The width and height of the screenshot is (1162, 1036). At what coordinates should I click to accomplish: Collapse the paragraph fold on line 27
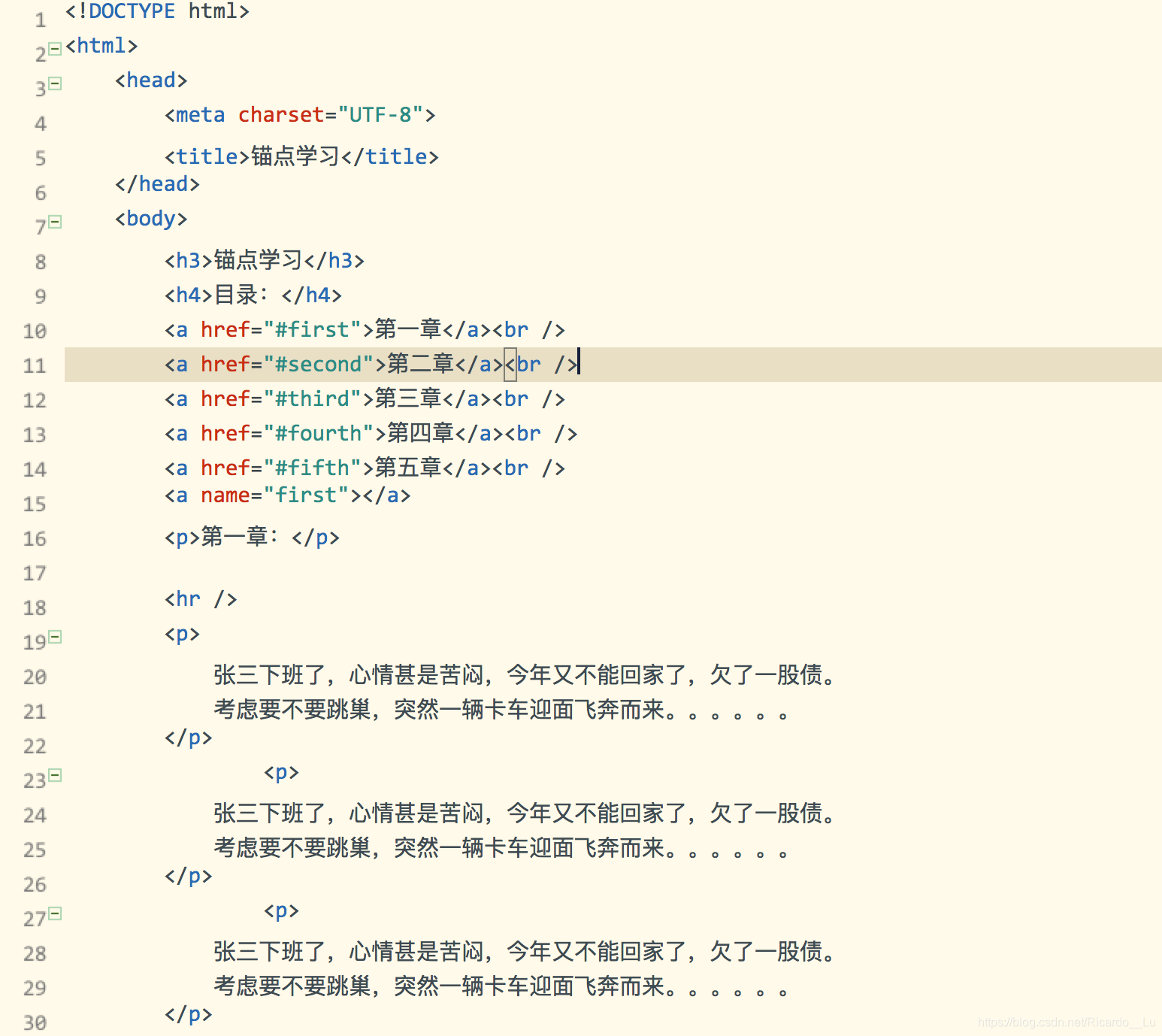tap(55, 913)
